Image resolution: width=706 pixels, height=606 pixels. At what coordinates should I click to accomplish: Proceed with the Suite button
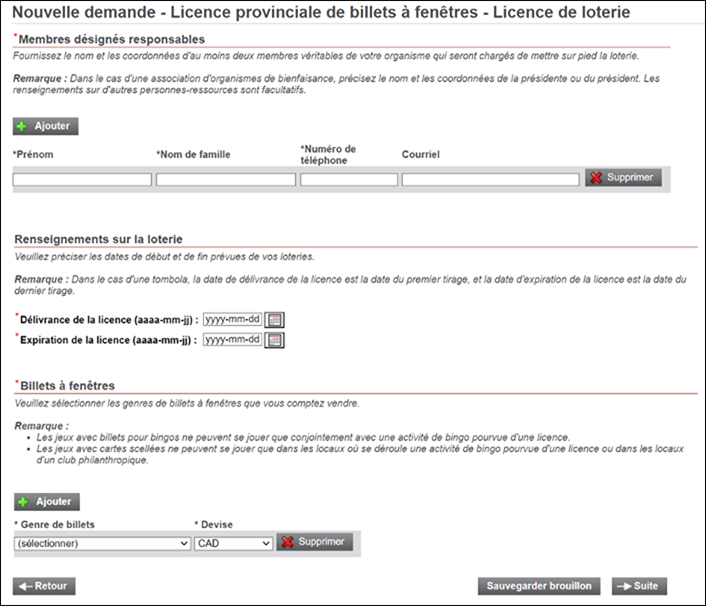[x=639, y=586]
